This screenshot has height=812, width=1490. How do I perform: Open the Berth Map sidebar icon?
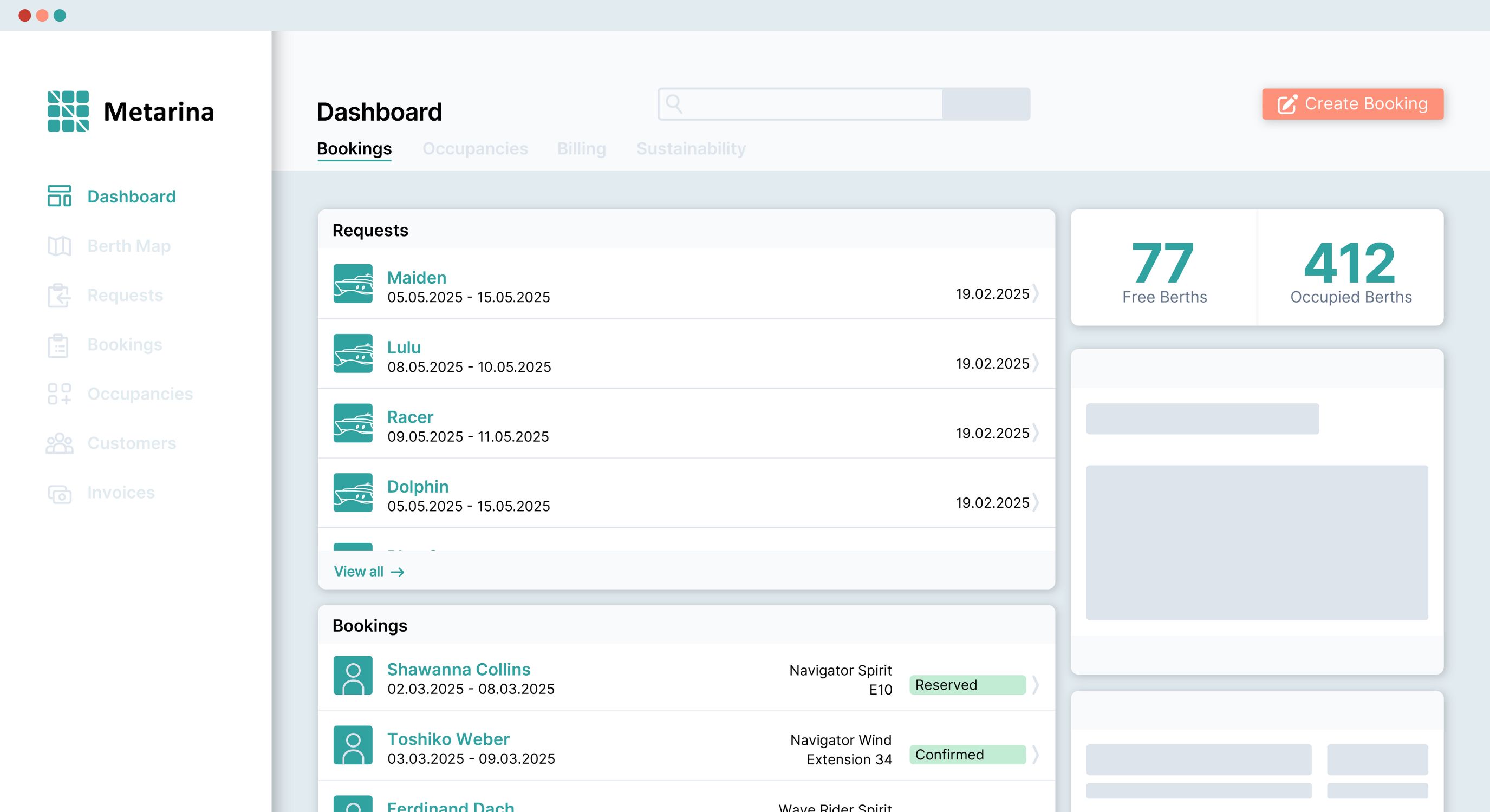click(x=59, y=246)
